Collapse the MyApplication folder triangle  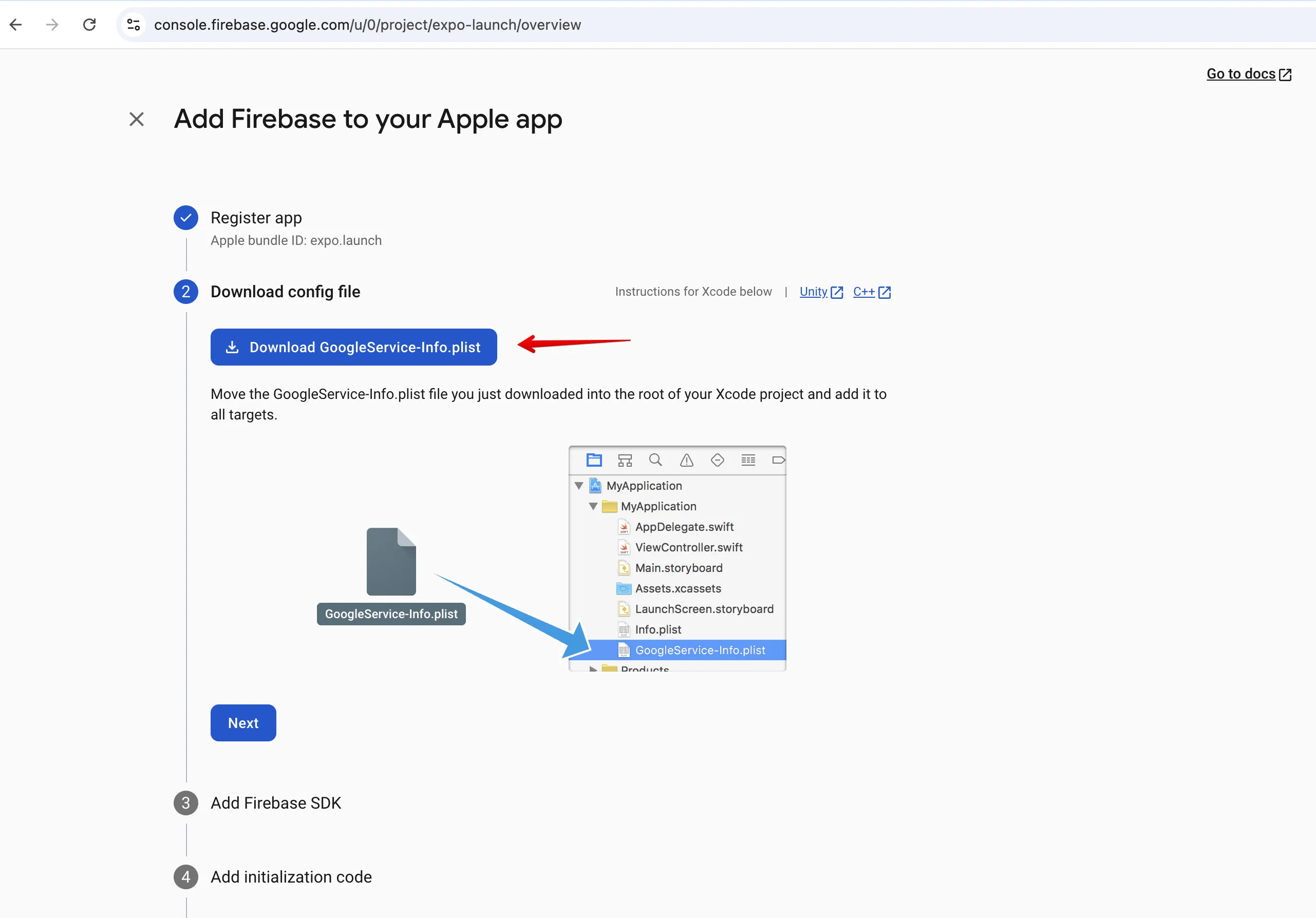(593, 507)
